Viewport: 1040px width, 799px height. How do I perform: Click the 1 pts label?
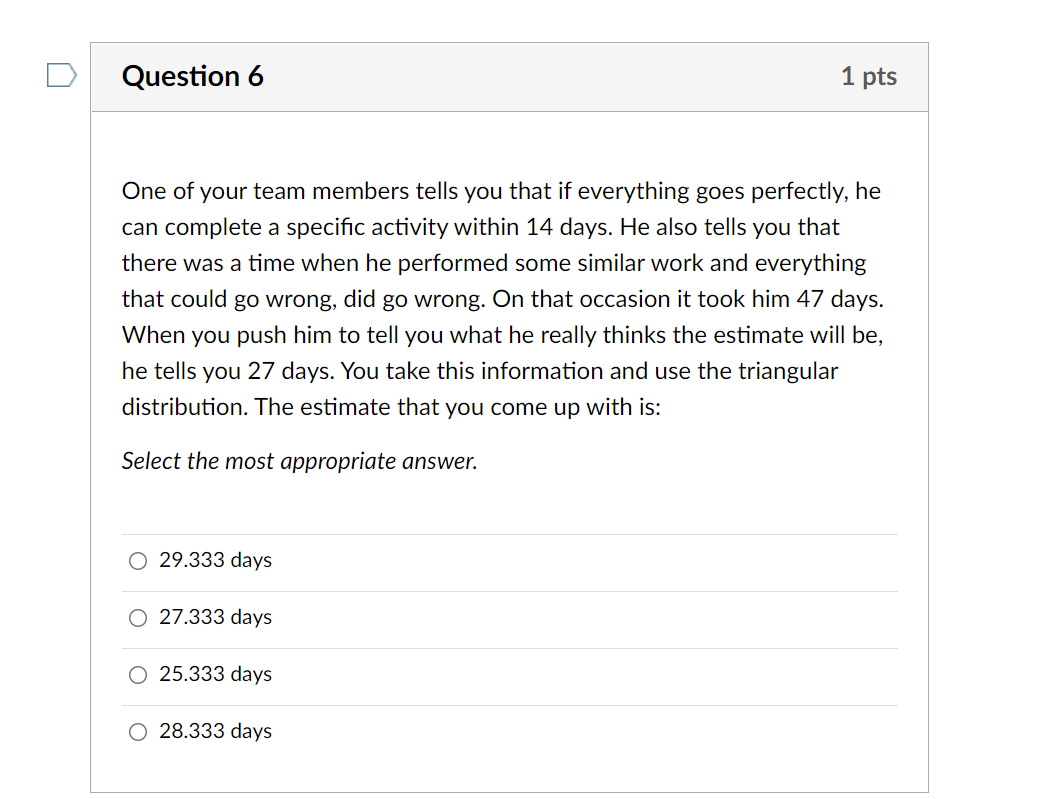pos(868,76)
